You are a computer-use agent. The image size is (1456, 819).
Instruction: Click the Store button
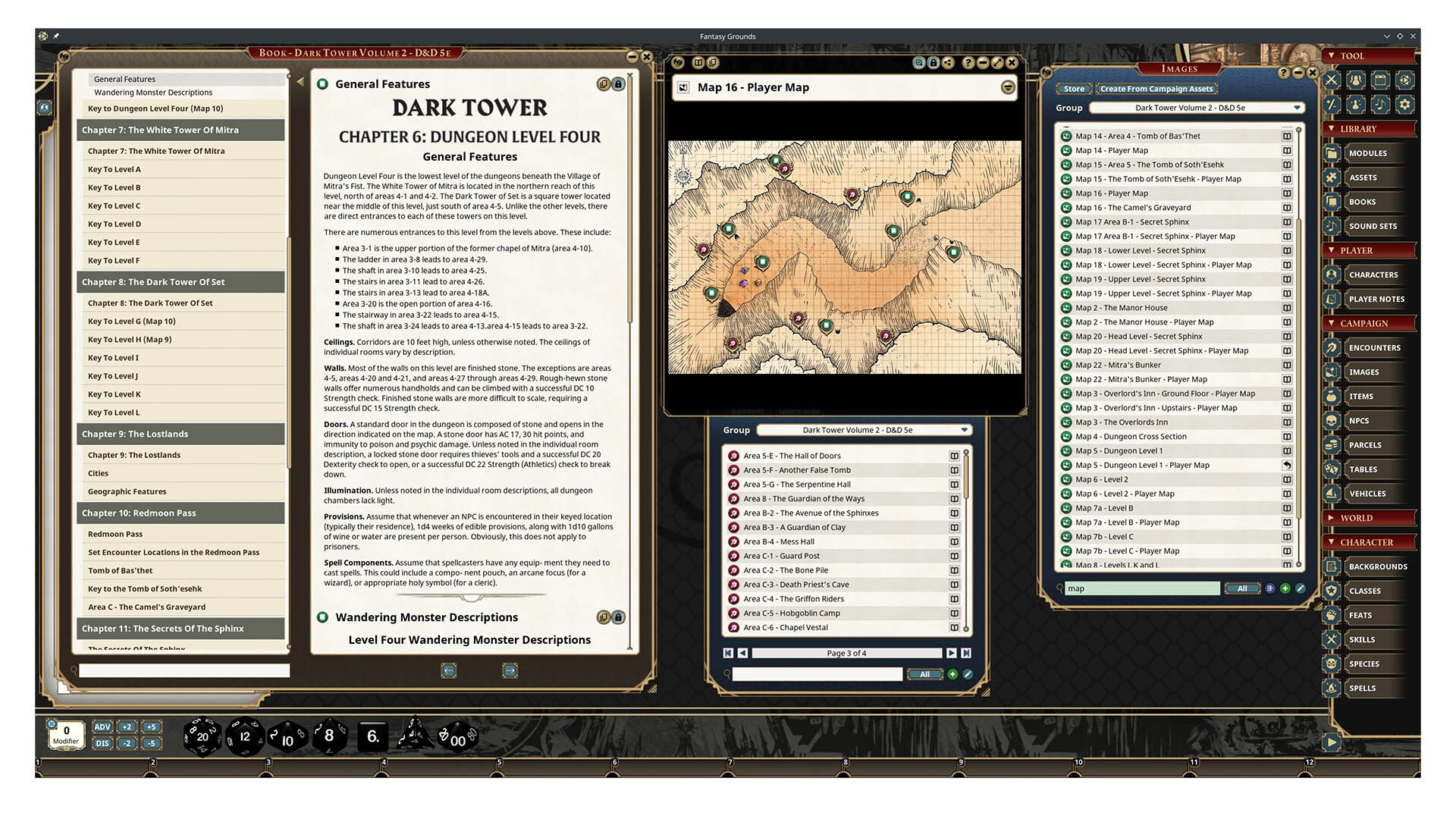tap(1074, 89)
